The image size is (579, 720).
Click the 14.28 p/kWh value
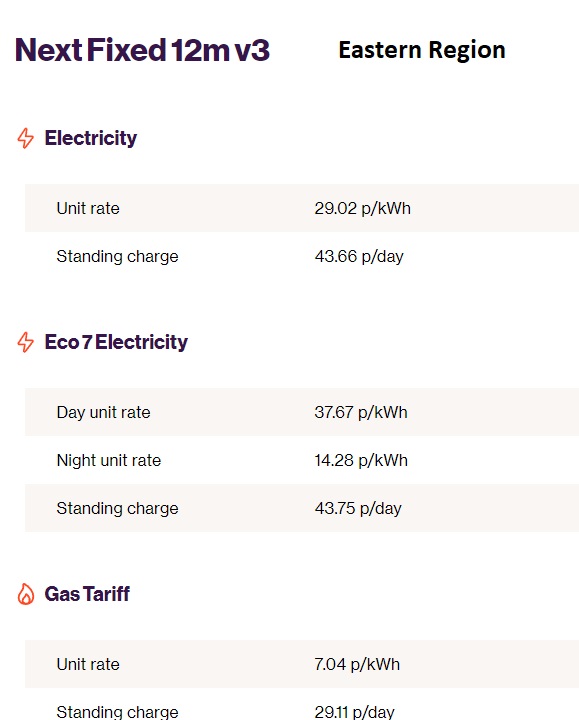(x=361, y=460)
